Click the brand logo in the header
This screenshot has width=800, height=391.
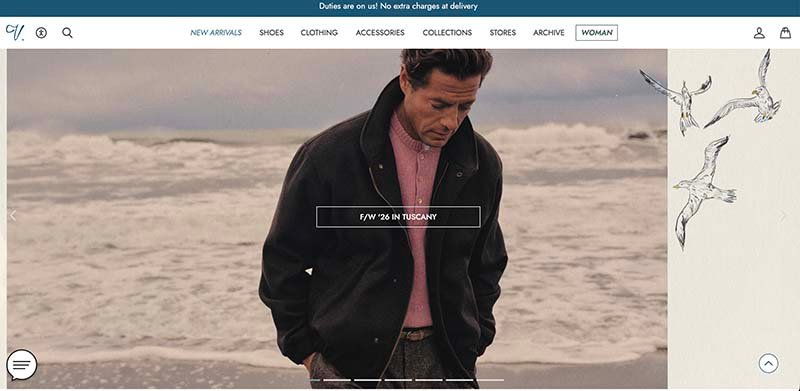15,32
